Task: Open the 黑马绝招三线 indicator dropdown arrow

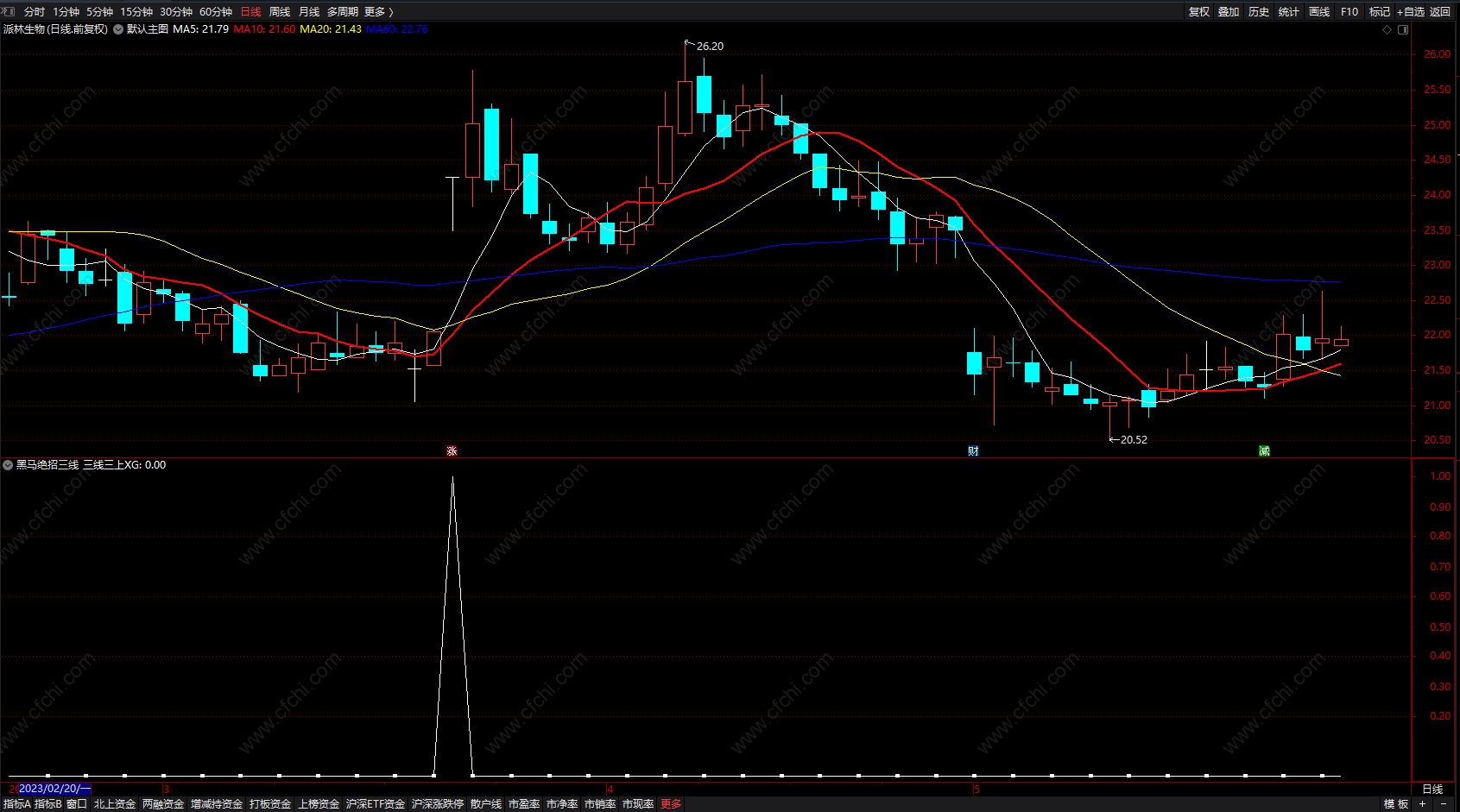Action: (x=8, y=465)
